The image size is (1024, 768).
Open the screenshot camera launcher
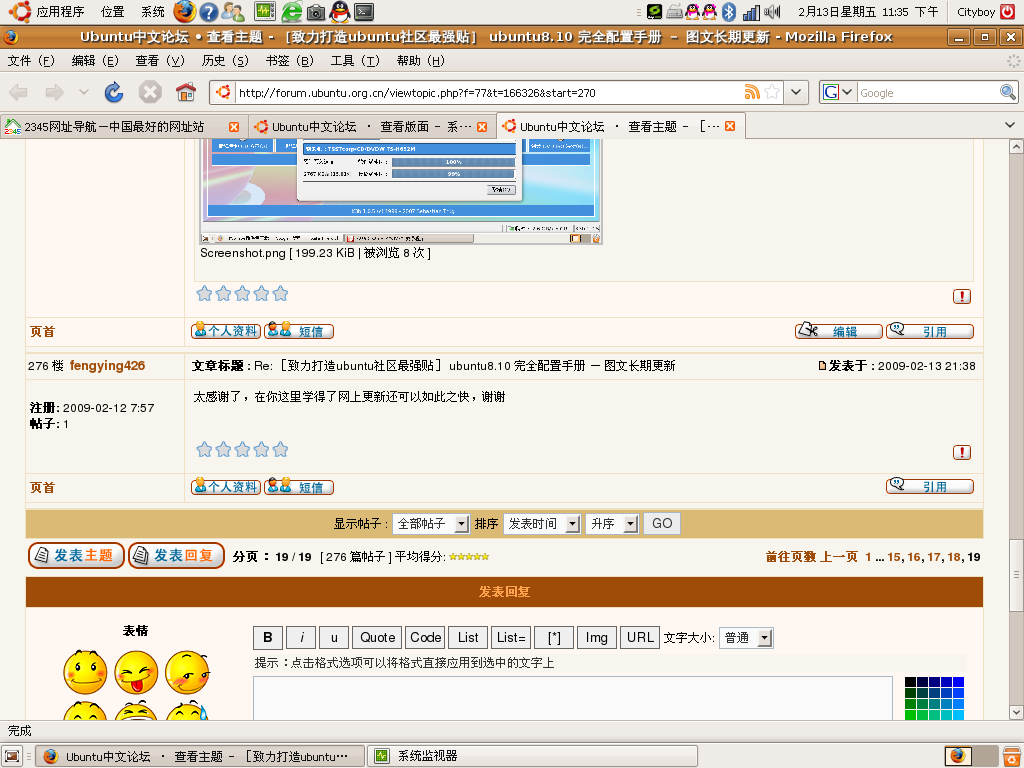315,12
